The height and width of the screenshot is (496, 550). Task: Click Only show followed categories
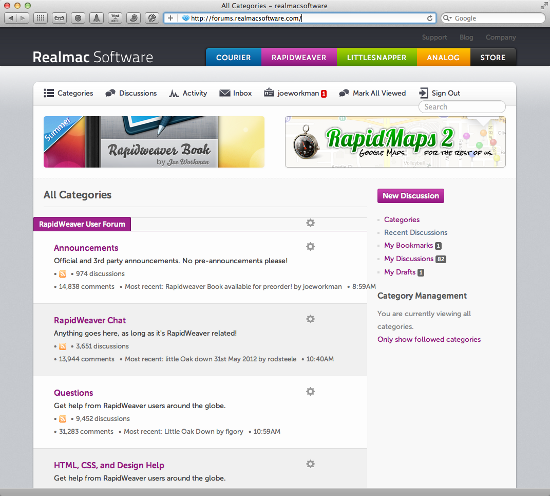tap(429, 339)
